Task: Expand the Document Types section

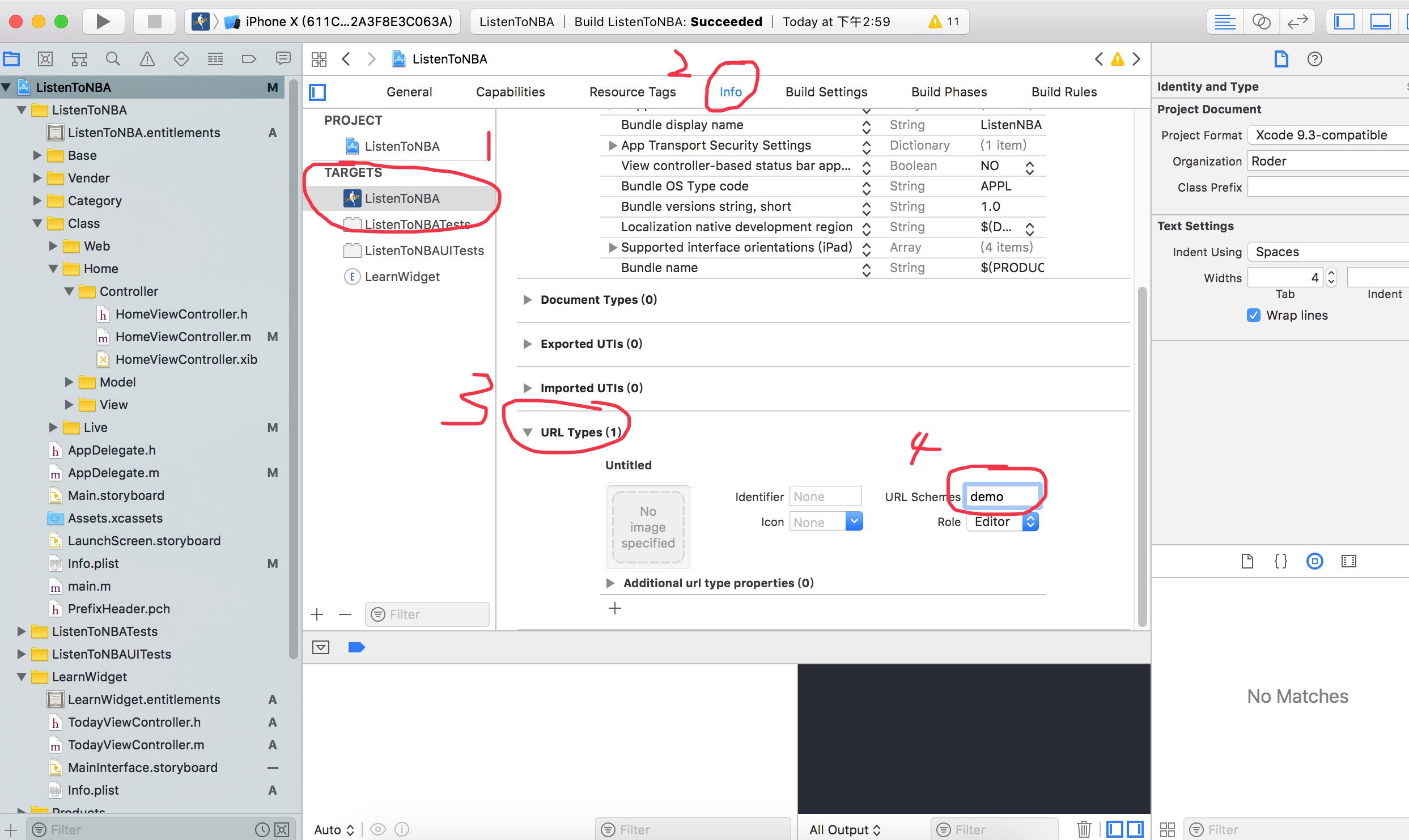Action: point(527,300)
